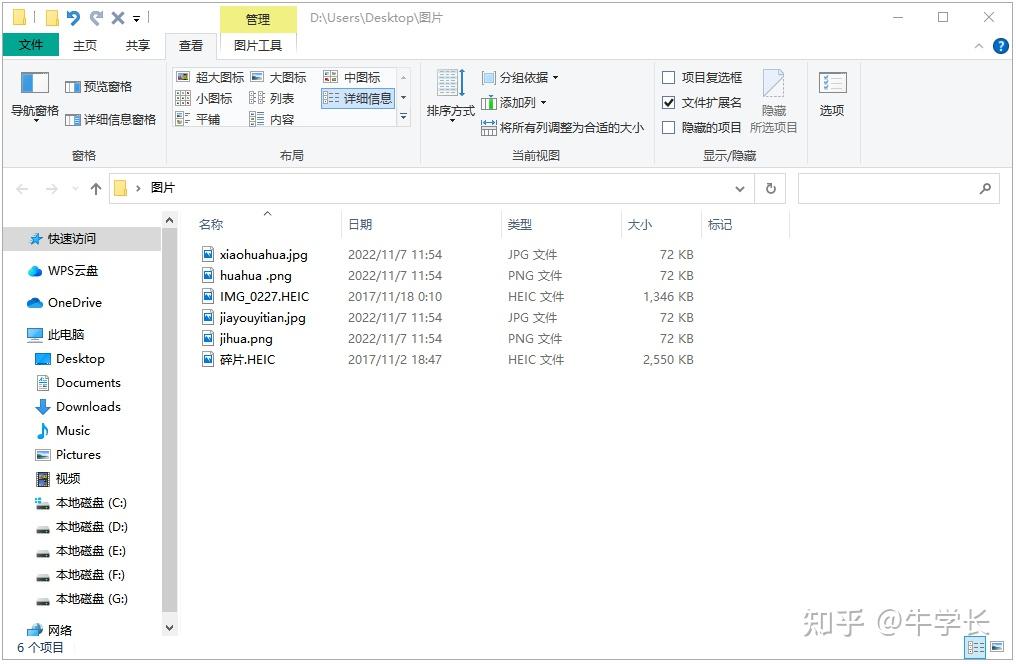
Task: Select the 列表 layout icon
Action: click(270, 98)
